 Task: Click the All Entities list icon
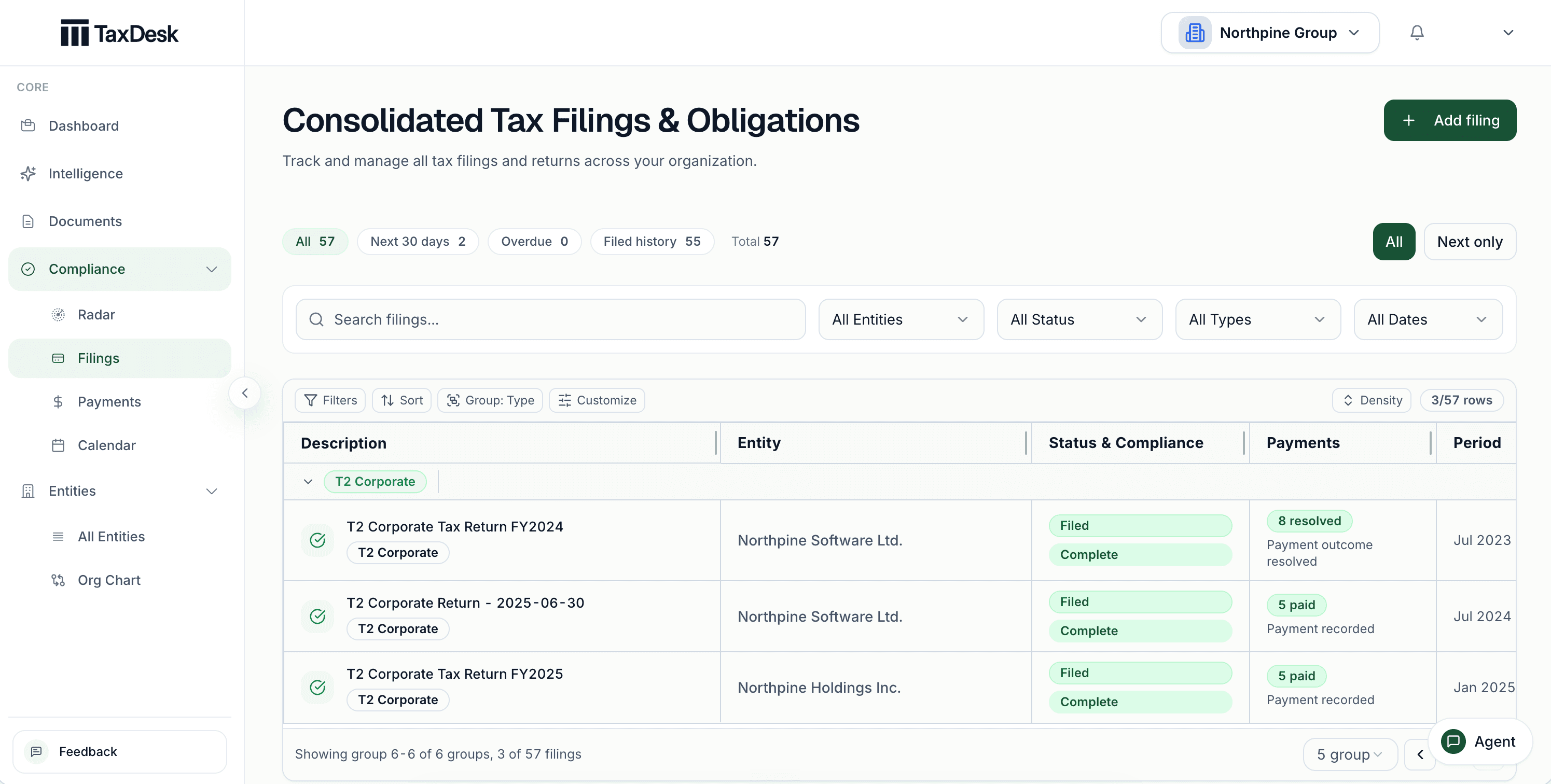pyautogui.click(x=58, y=537)
